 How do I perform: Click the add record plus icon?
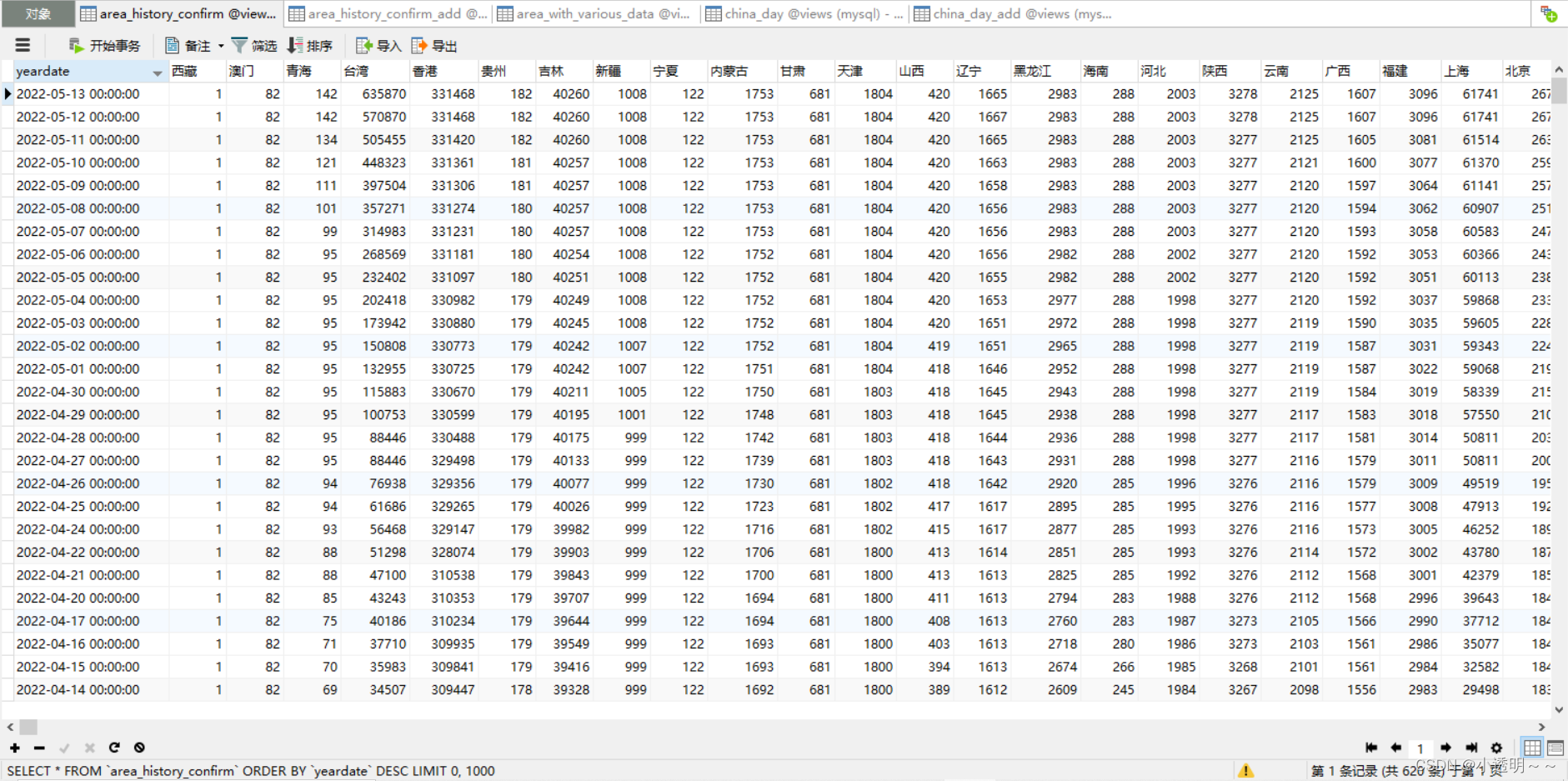(15, 748)
